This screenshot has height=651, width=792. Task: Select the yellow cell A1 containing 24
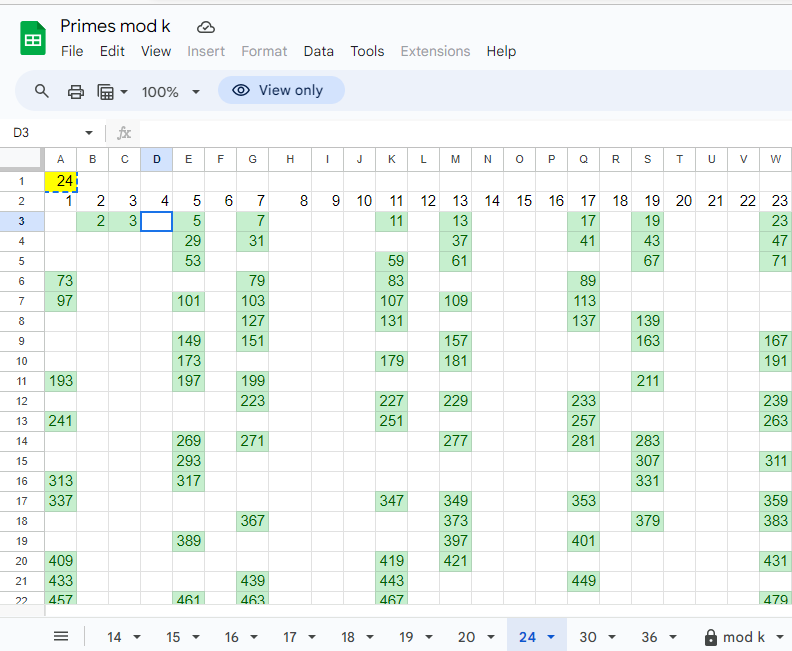point(61,181)
